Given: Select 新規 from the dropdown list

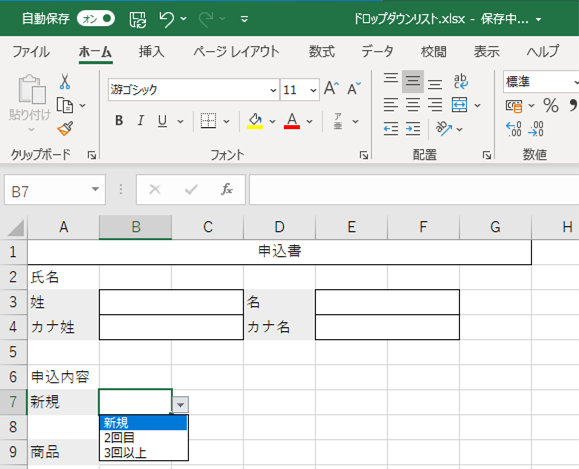Looking at the screenshot, I should click(144, 422).
